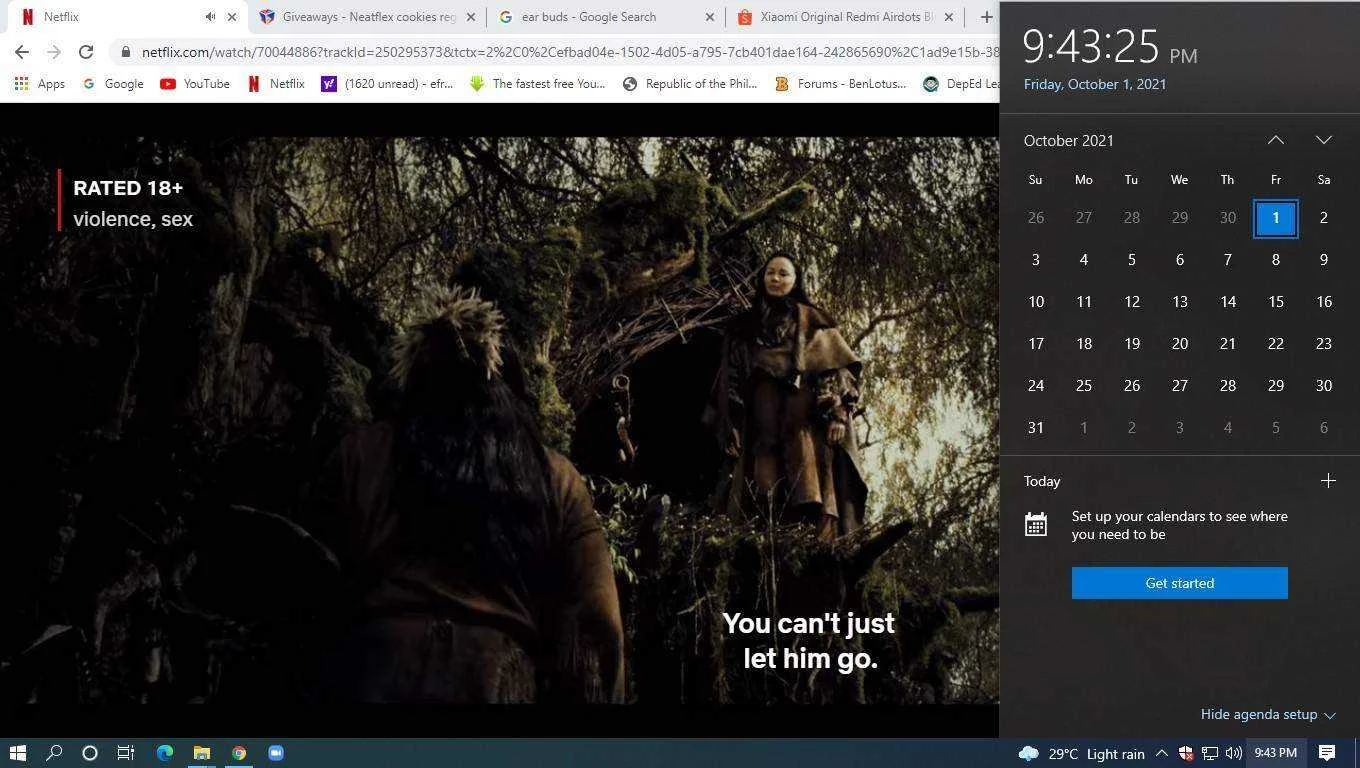Click the October 2021 month header

tap(1068, 141)
